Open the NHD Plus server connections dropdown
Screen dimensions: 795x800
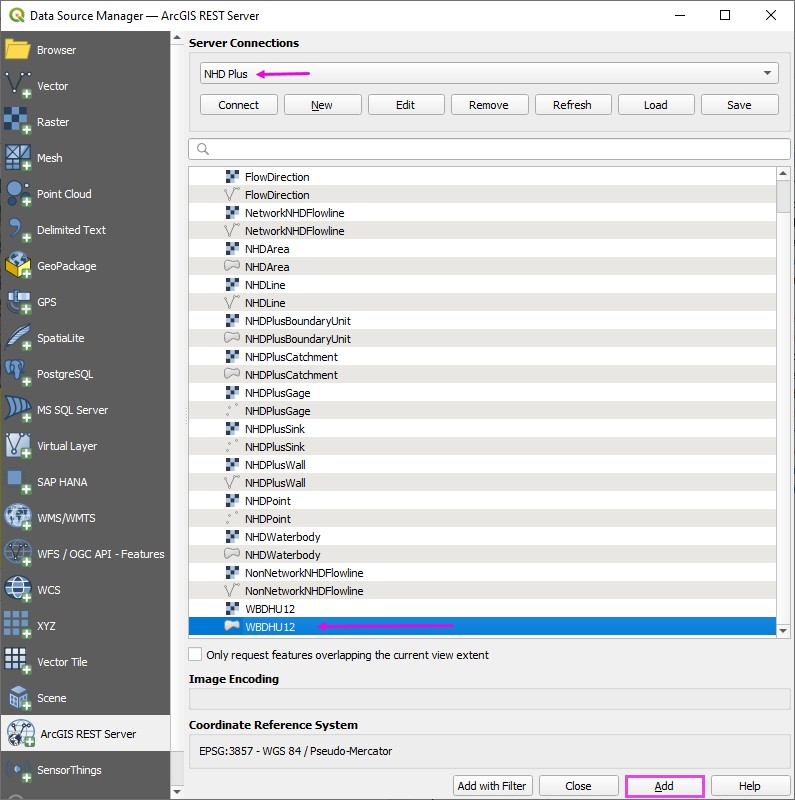coord(488,73)
